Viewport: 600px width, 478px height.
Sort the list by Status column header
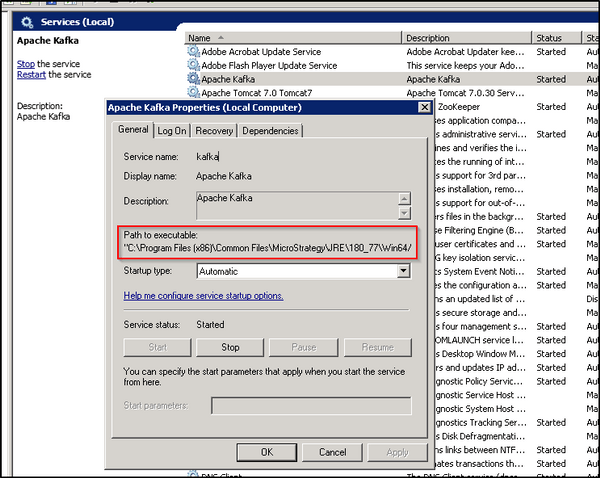pos(549,37)
